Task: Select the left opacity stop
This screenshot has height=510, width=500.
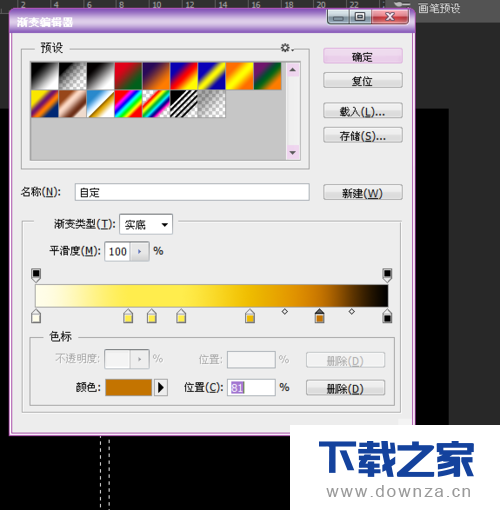Action: pos(36,275)
